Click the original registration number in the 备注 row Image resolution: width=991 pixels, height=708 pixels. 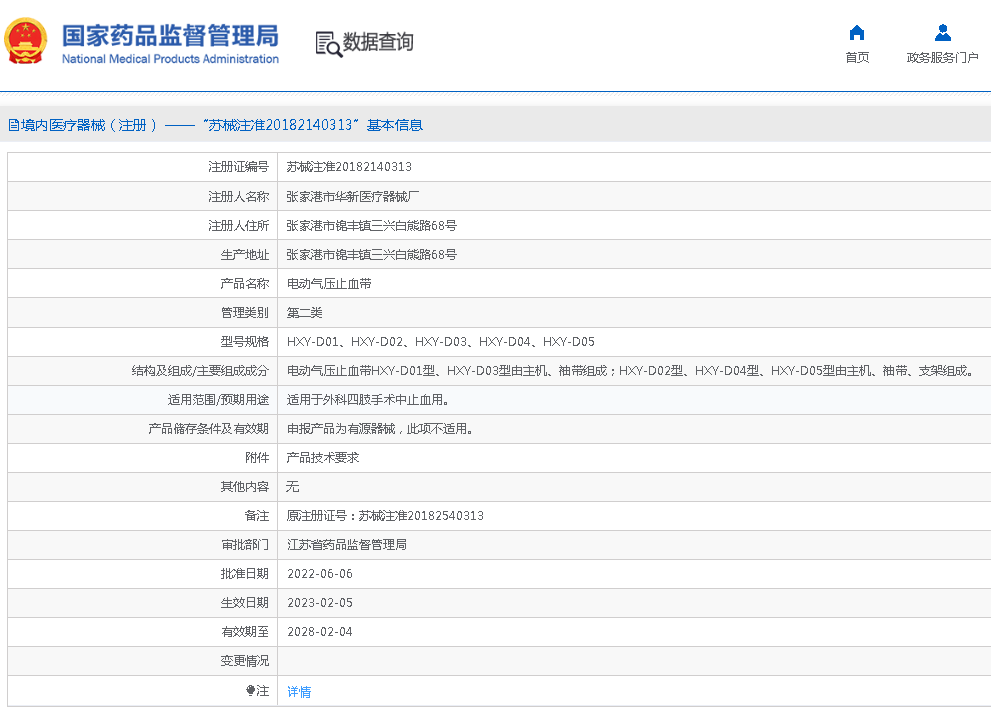point(385,515)
